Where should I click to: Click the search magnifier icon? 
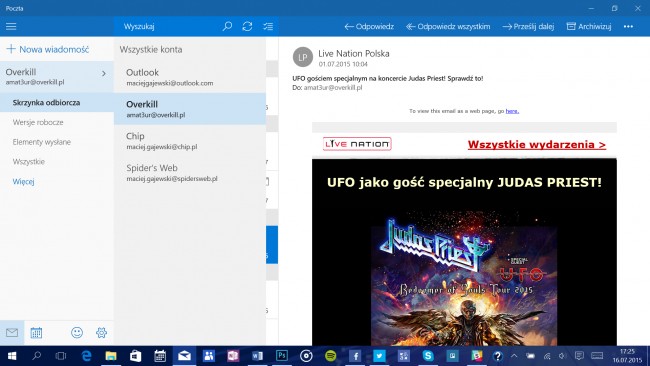tap(227, 27)
